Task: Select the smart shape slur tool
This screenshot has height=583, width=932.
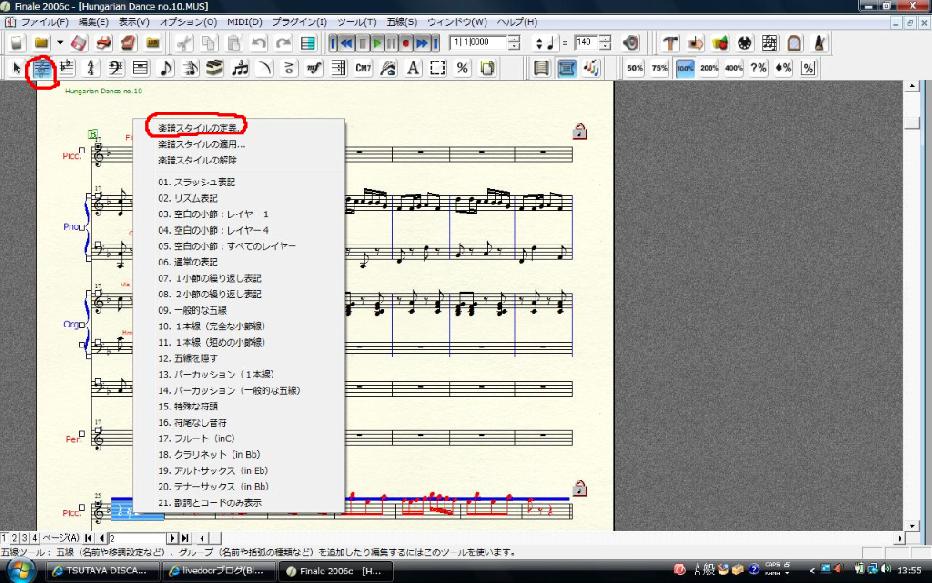Action: click(263, 67)
